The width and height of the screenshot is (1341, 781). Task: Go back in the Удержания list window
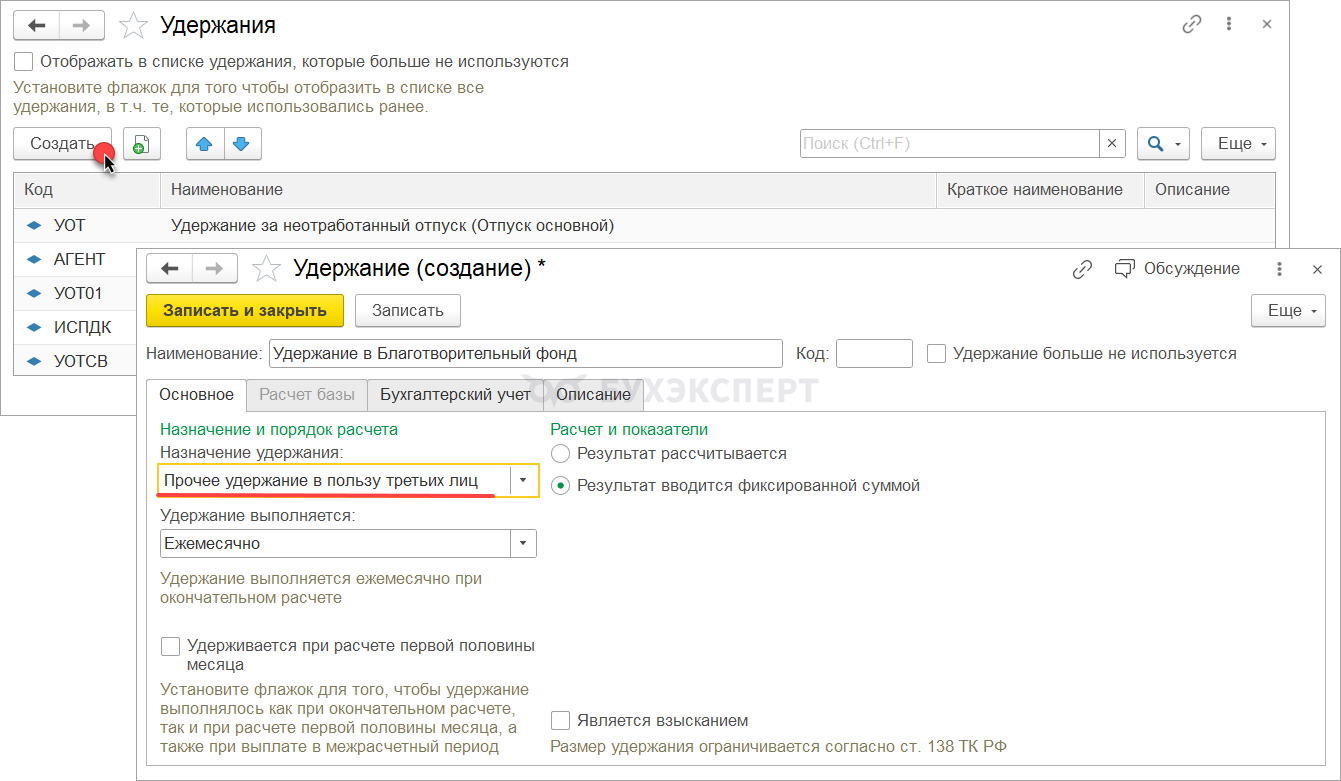tap(37, 25)
